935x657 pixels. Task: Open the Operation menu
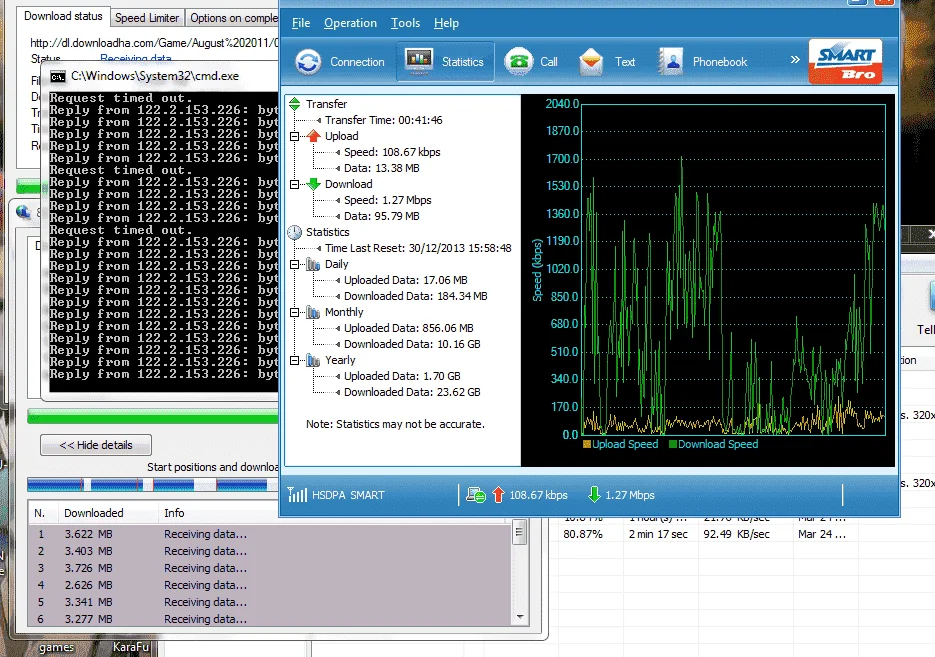click(x=350, y=23)
